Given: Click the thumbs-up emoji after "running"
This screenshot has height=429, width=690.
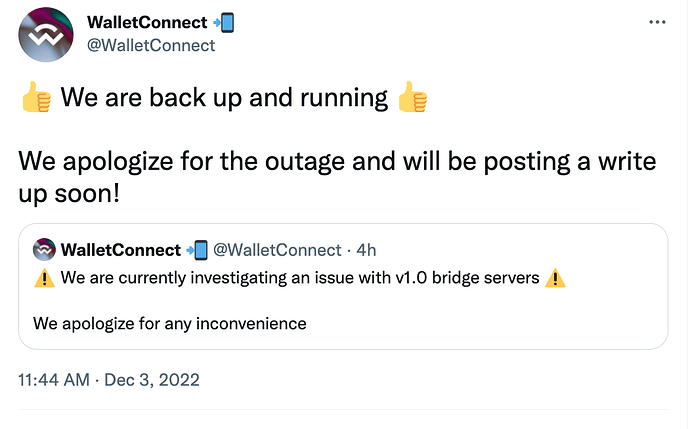Looking at the screenshot, I should 412,98.
